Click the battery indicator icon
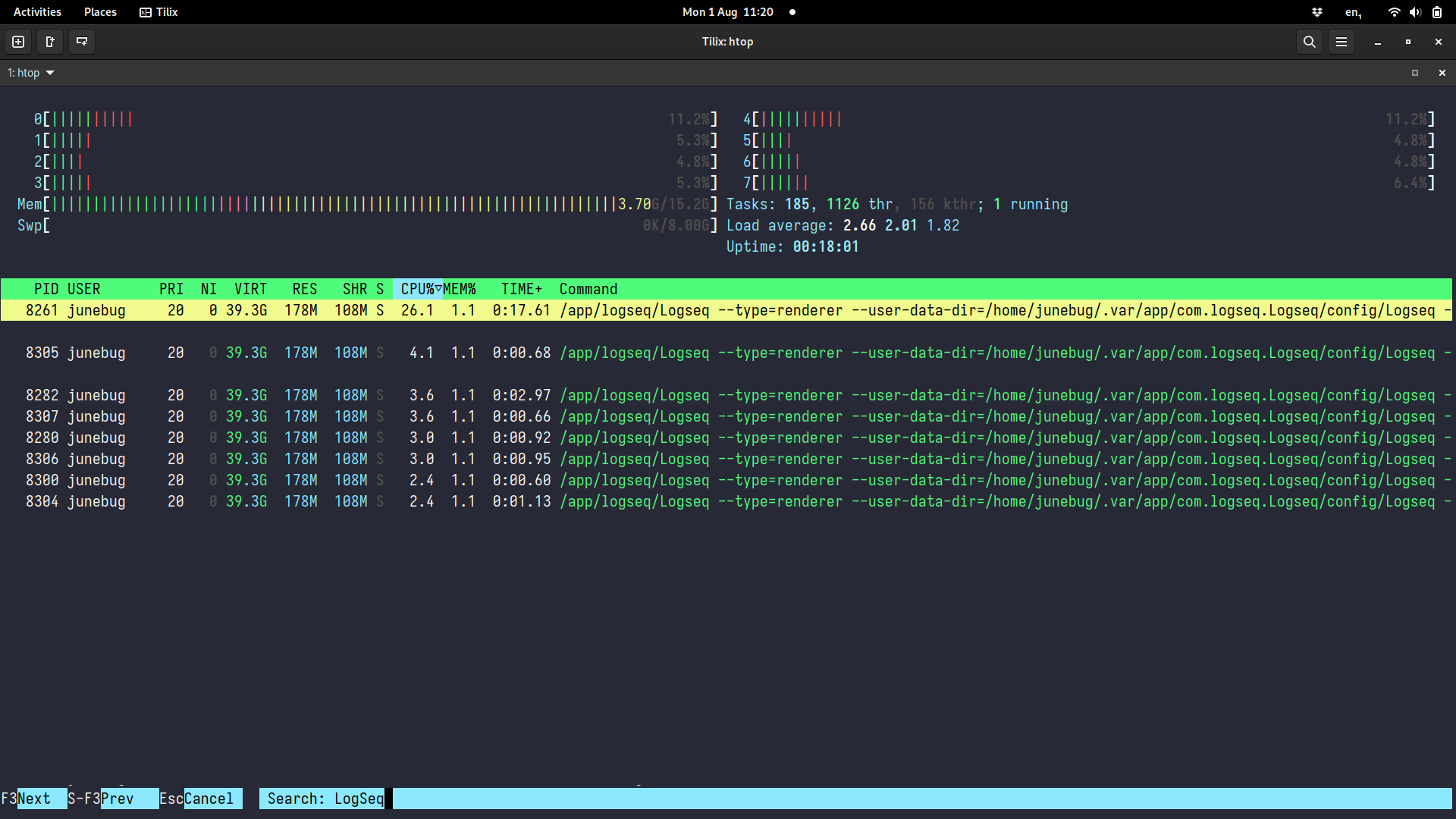 (1438, 12)
